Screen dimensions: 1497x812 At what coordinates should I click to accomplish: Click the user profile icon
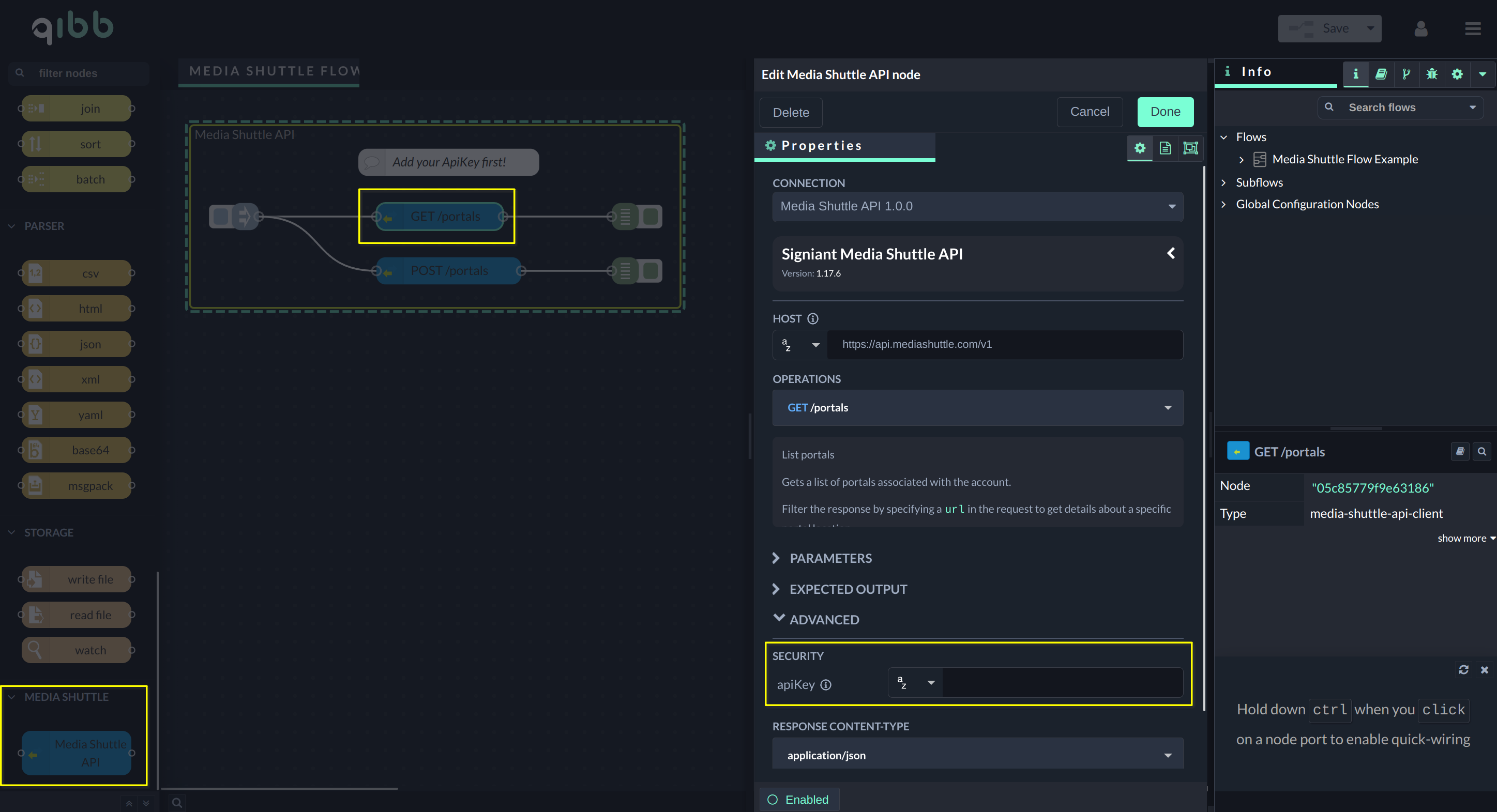click(1420, 28)
